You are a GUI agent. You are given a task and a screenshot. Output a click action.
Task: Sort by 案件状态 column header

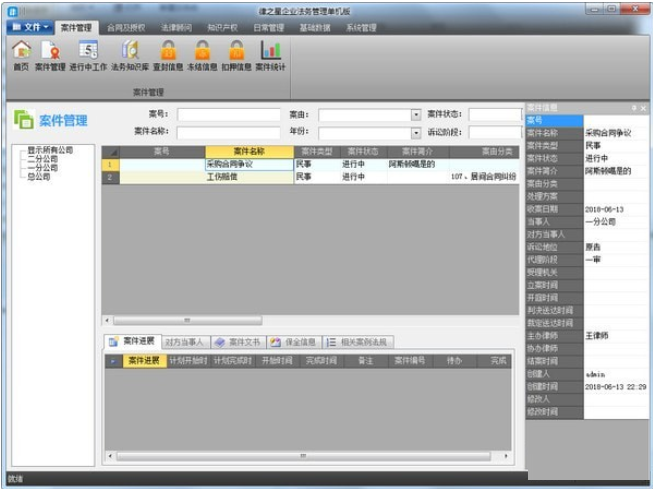[363, 152]
